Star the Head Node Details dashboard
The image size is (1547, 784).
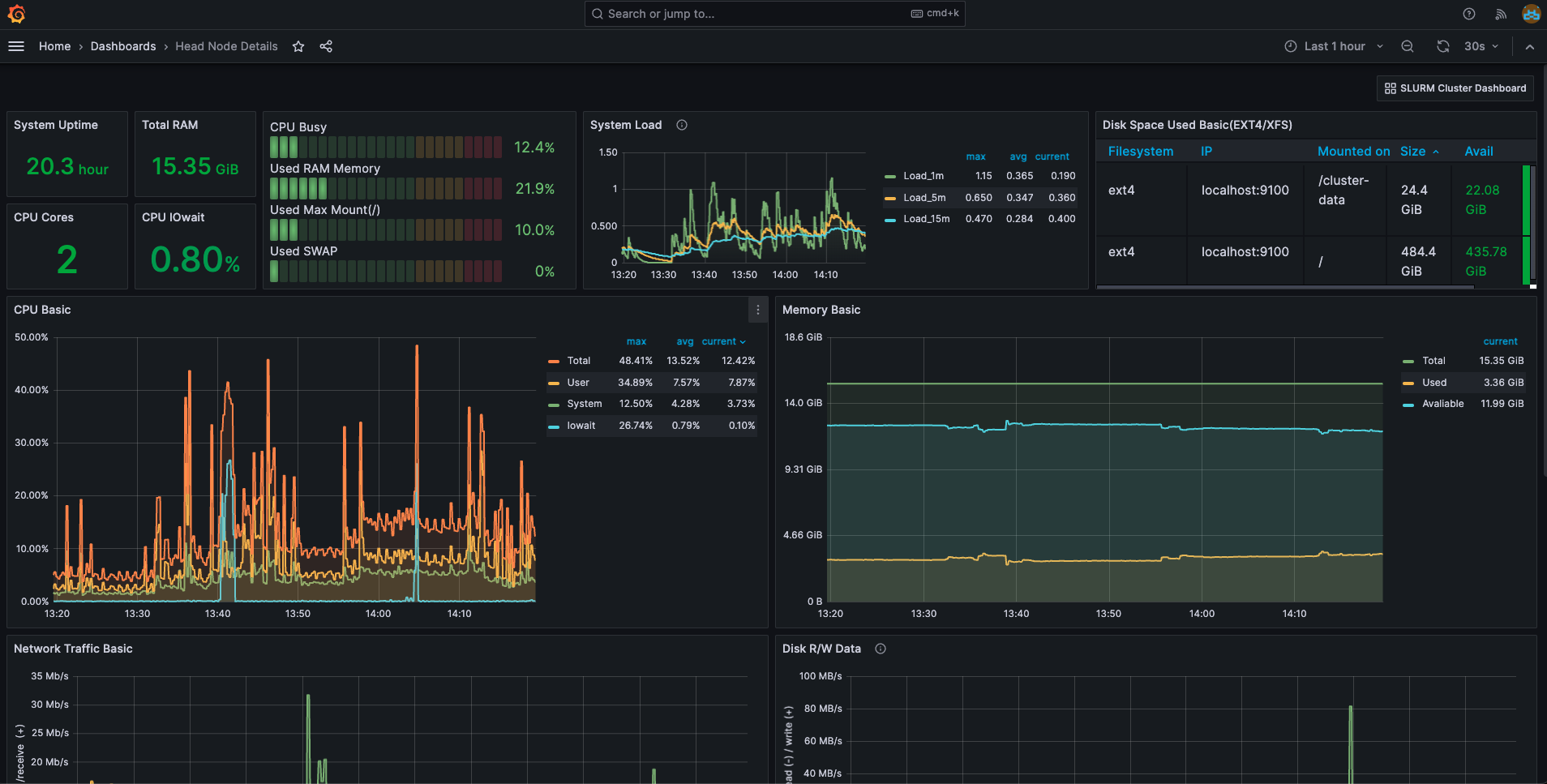298,46
